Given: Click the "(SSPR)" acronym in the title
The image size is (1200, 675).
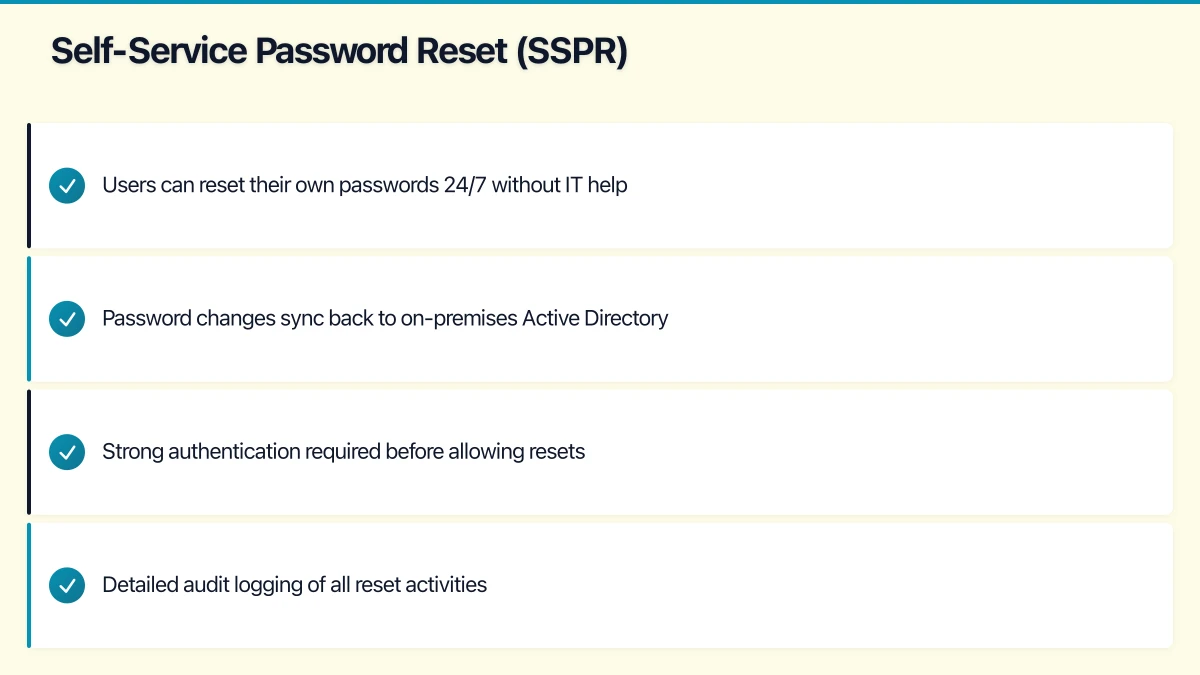Looking at the screenshot, I should [x=571, y=51].
